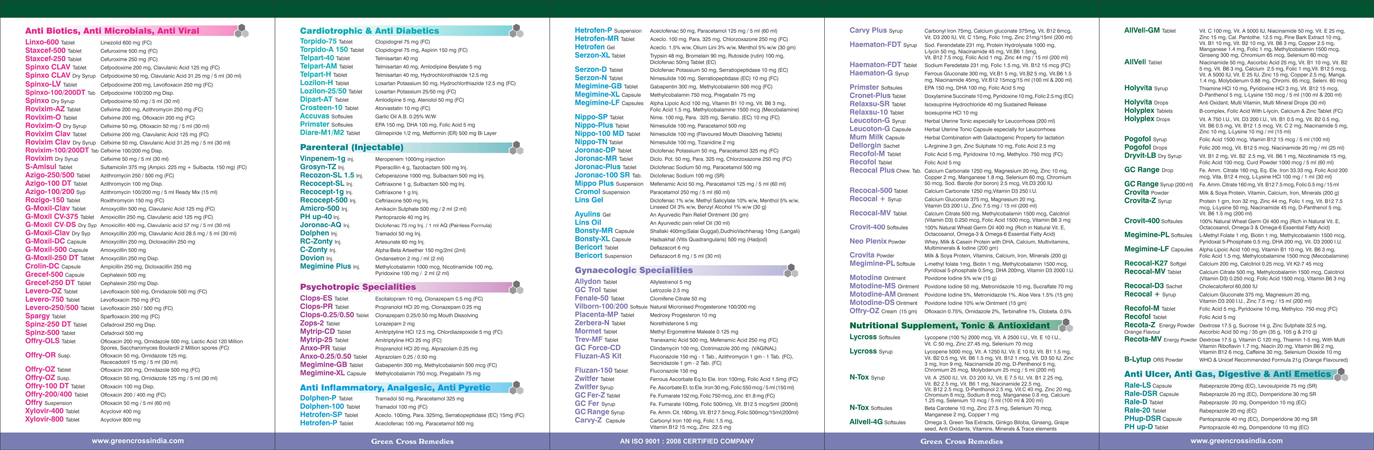Image resolution: width=1374 pixels, height=450 pixels.
Task: Click the 'Vinpenem-1g' injection product name
Action: point(325,158)
